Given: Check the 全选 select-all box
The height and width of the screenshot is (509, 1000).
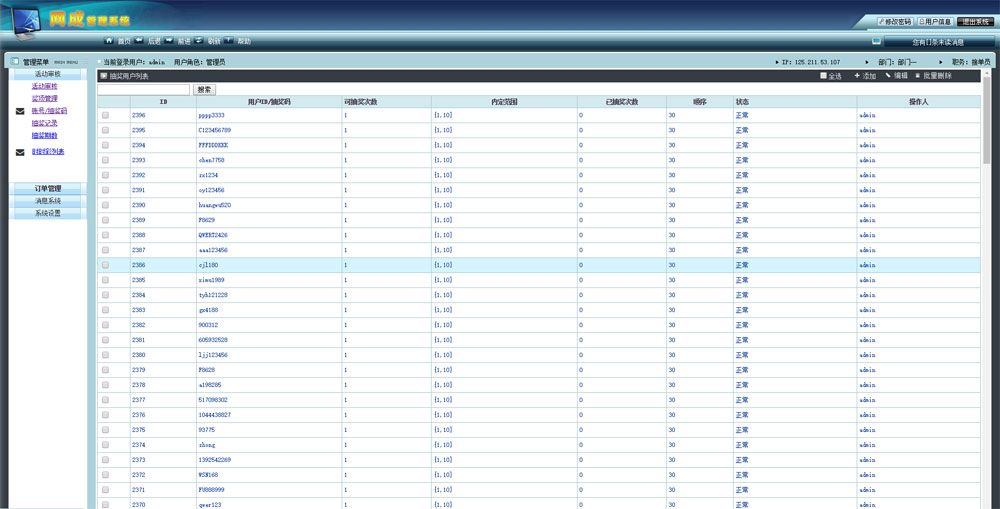Looking at the screenshot, I should point(823,75).
